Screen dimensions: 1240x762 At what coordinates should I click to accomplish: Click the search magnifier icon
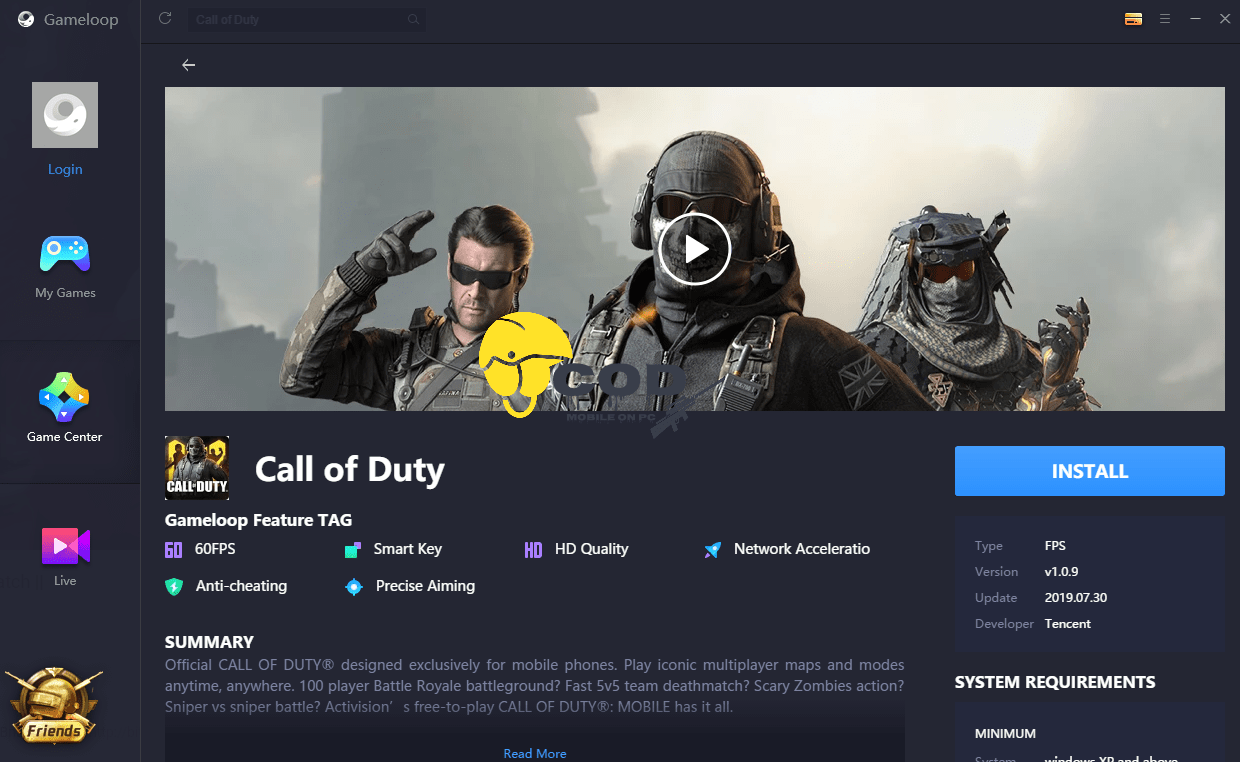(x=413, y=19)
